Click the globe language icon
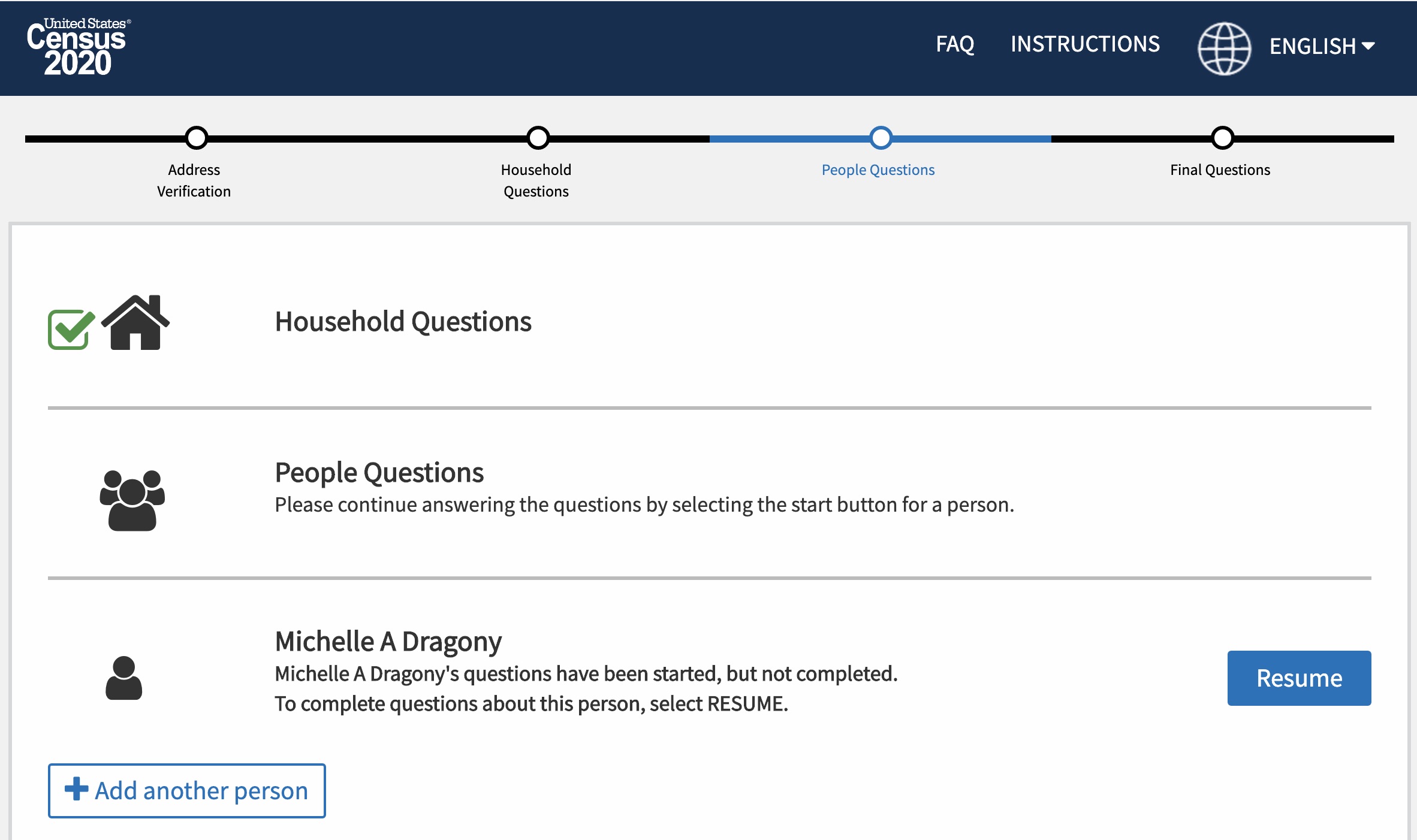This screenshot has width=1417, height=840. tap(1224, 48)
